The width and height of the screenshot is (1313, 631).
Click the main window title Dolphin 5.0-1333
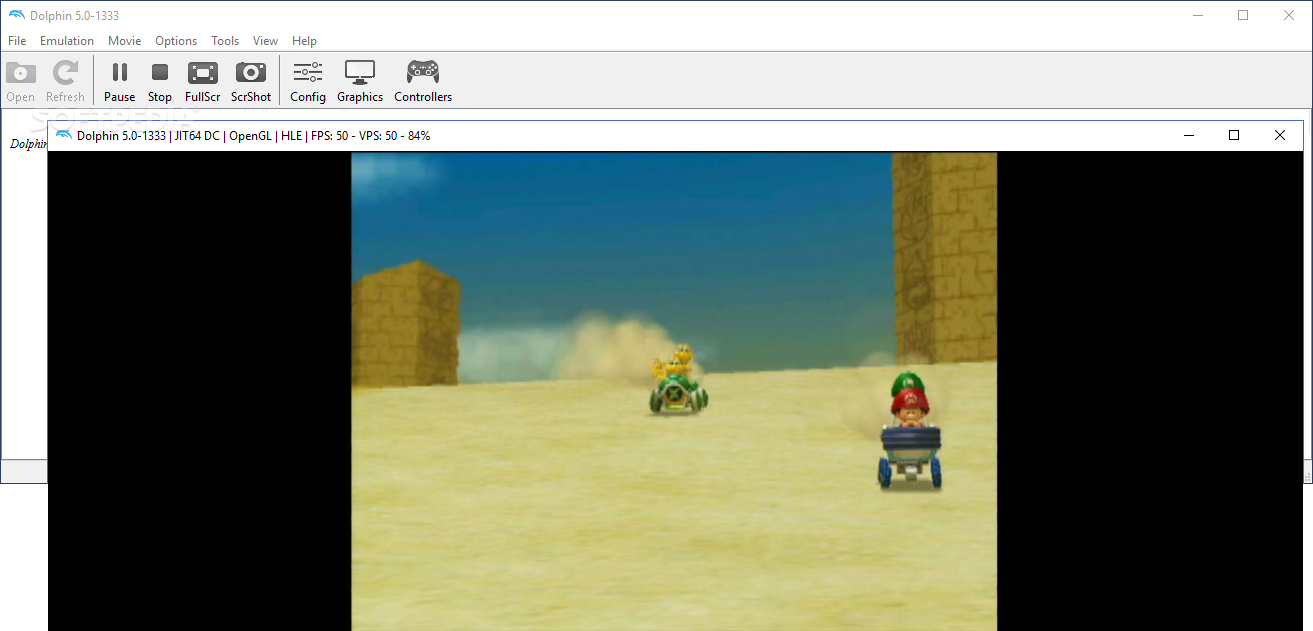[x=76, y=16]
